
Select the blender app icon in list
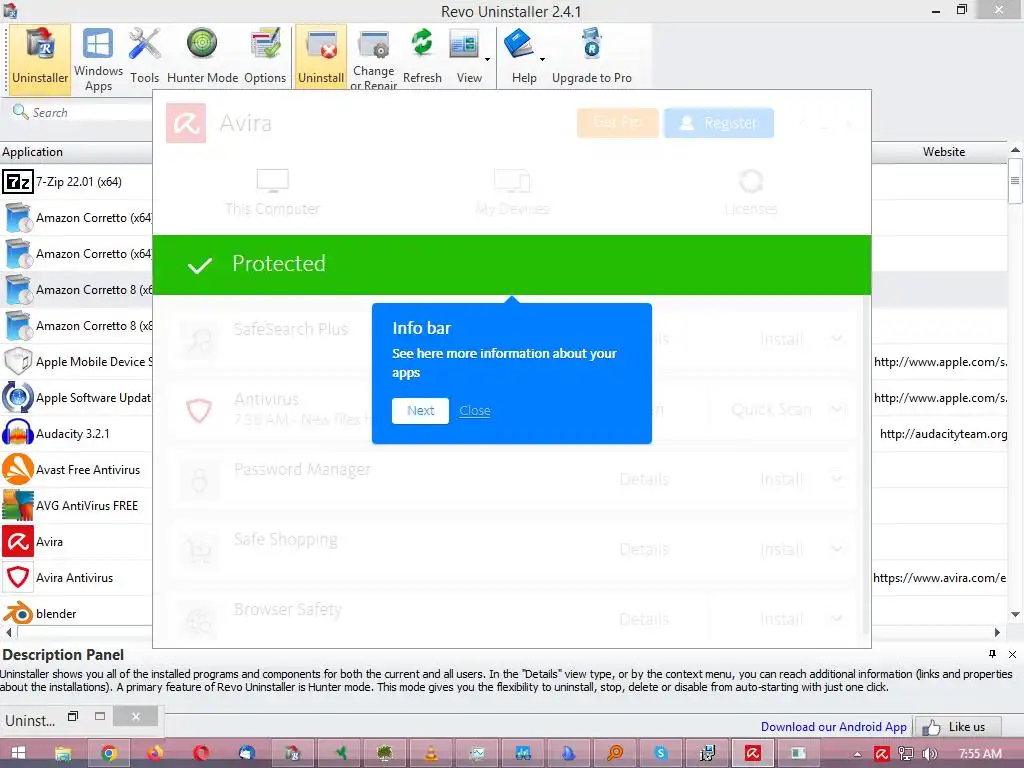(18, 613)
